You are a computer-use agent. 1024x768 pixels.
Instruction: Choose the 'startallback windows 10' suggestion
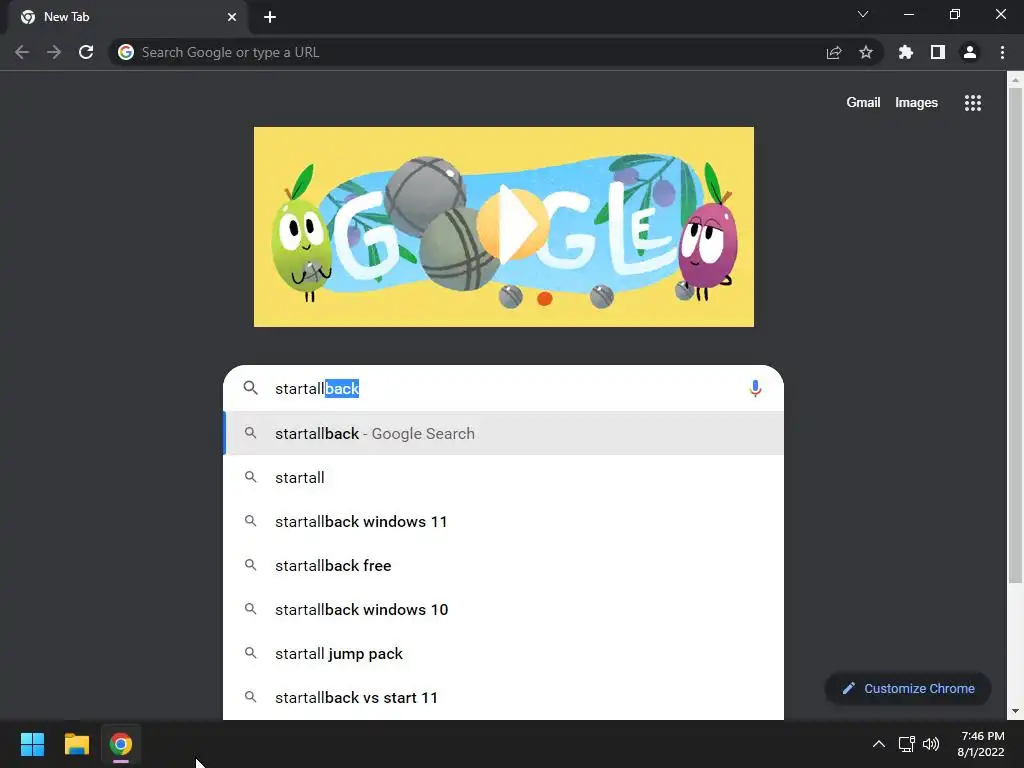coord(504,609)
